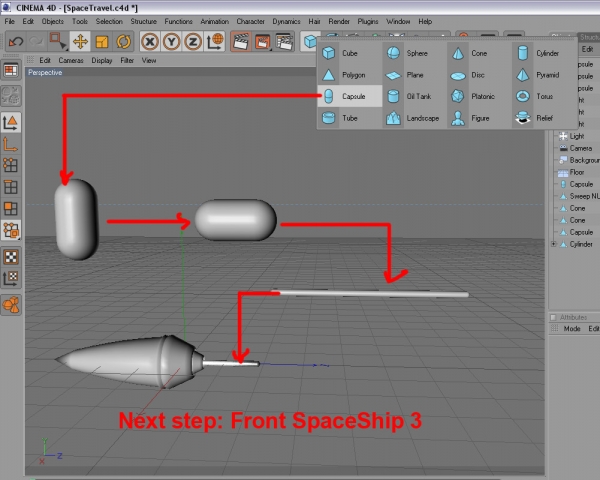Add a Polygon primitive
600x480 pixels.
pos(349,75)
